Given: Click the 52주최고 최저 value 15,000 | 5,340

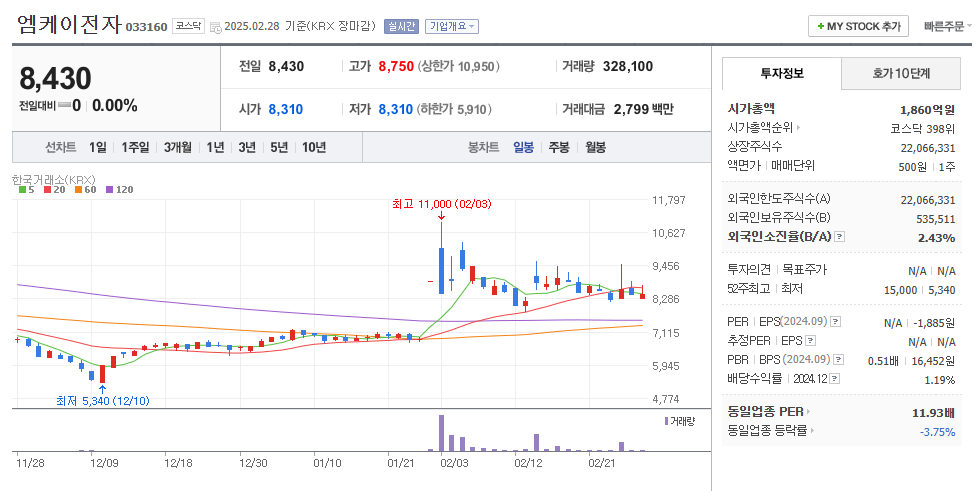Looking at the screenshot, I should tap(920, 290).
